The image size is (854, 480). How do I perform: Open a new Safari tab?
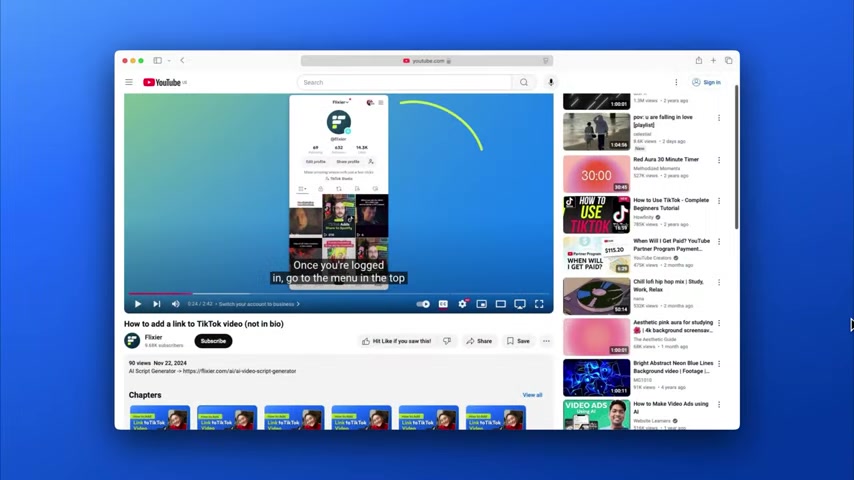coord(713,60)
